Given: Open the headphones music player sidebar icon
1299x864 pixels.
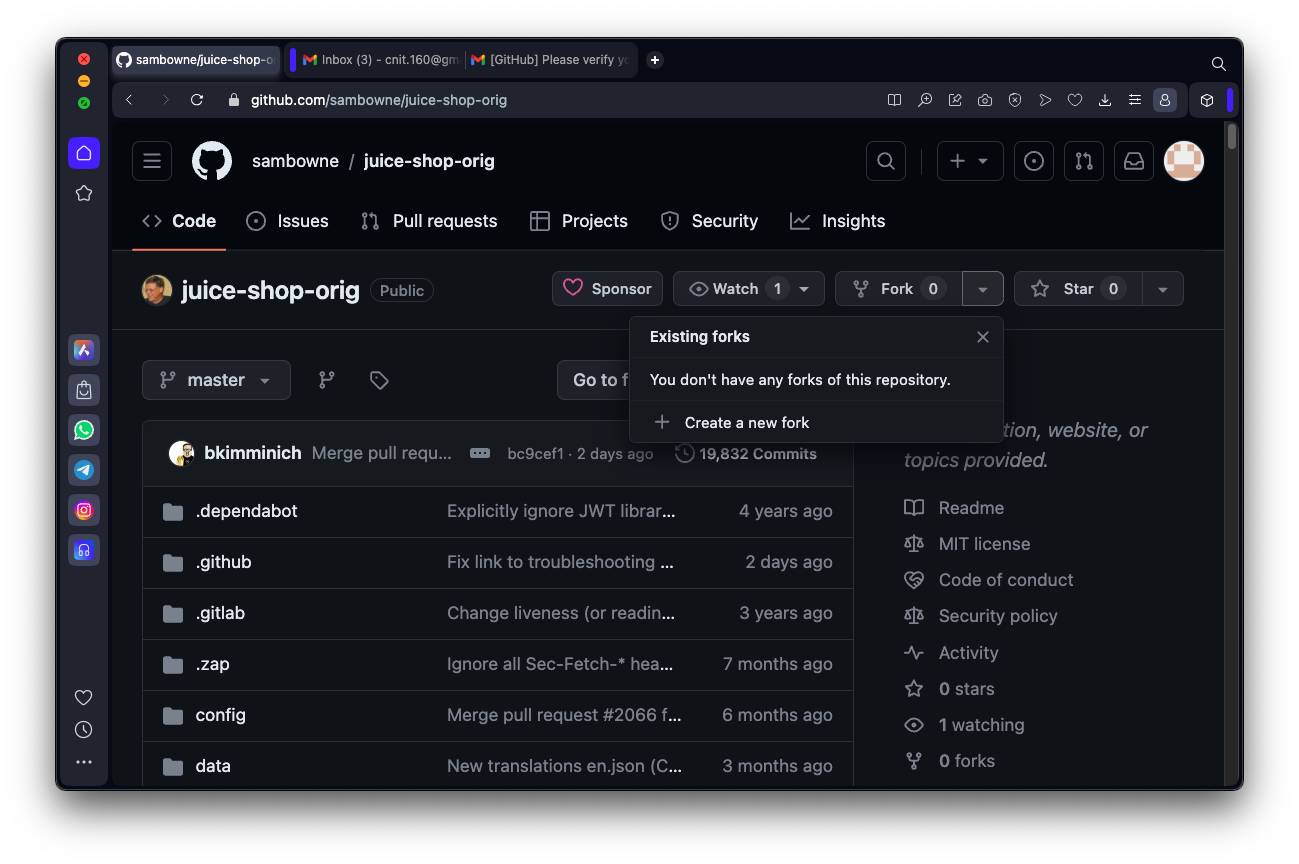Looking at the screenshot, I should (84, 550).
